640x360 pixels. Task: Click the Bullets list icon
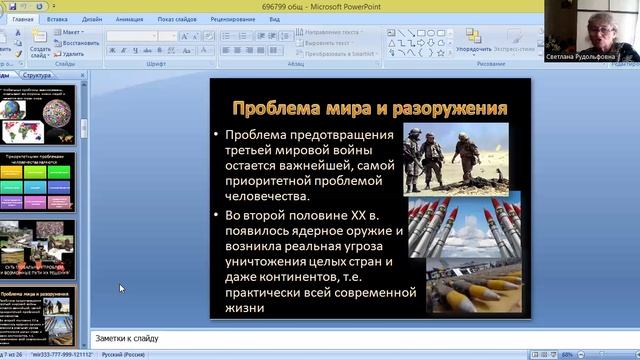click(227, 36)
